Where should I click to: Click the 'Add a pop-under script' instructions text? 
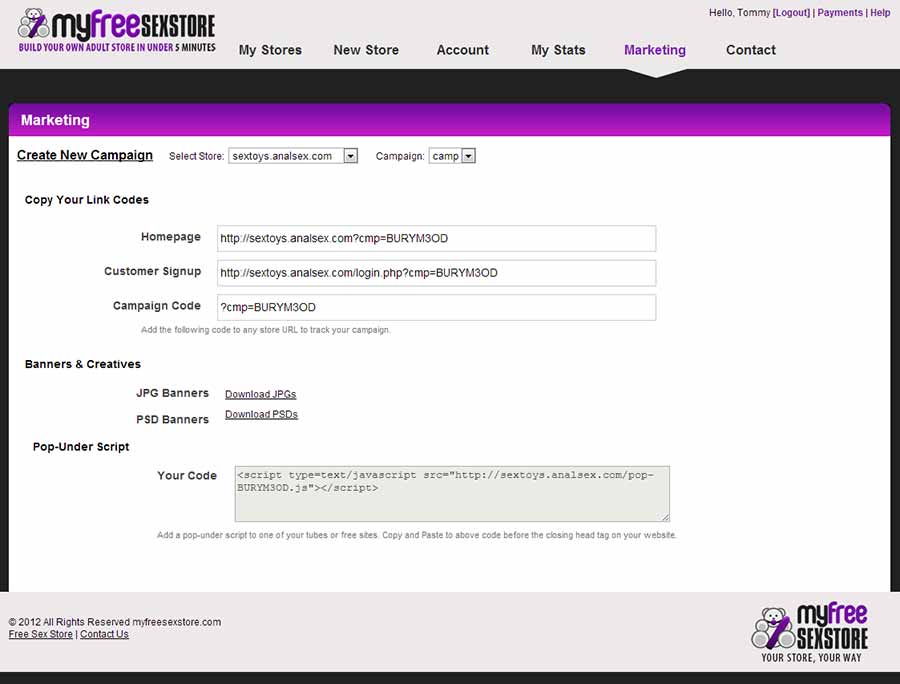pyautogui.click(x=417, y=535)
